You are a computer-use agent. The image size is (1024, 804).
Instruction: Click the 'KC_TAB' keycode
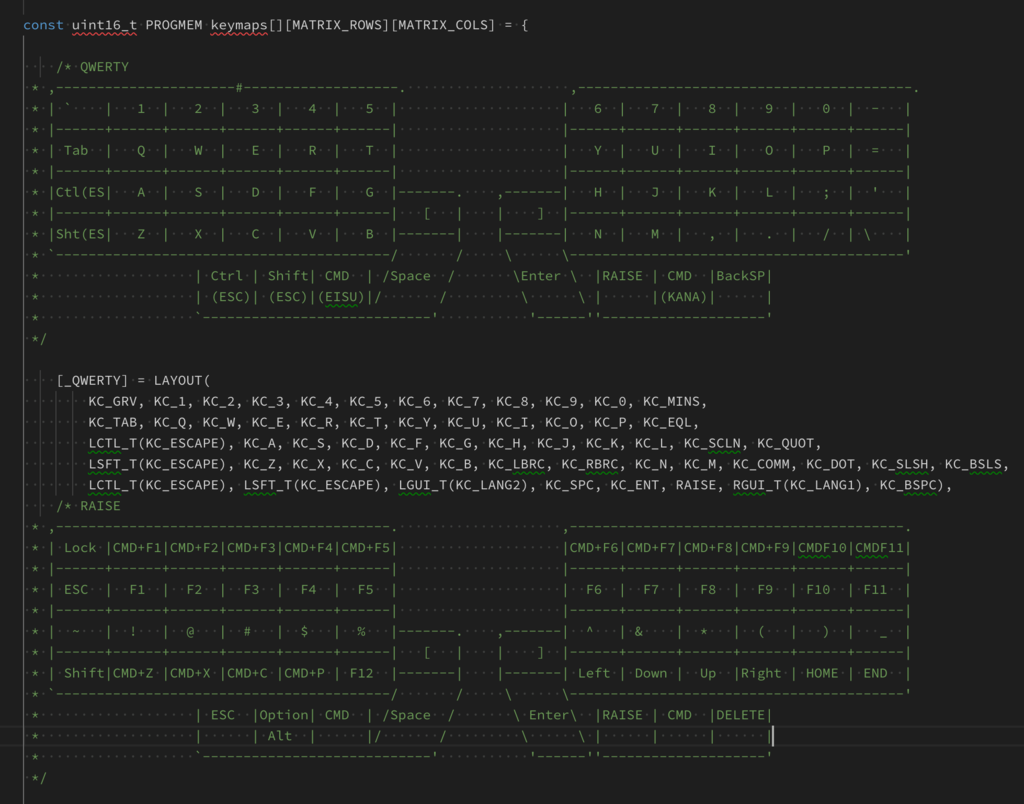click(112, 422)
